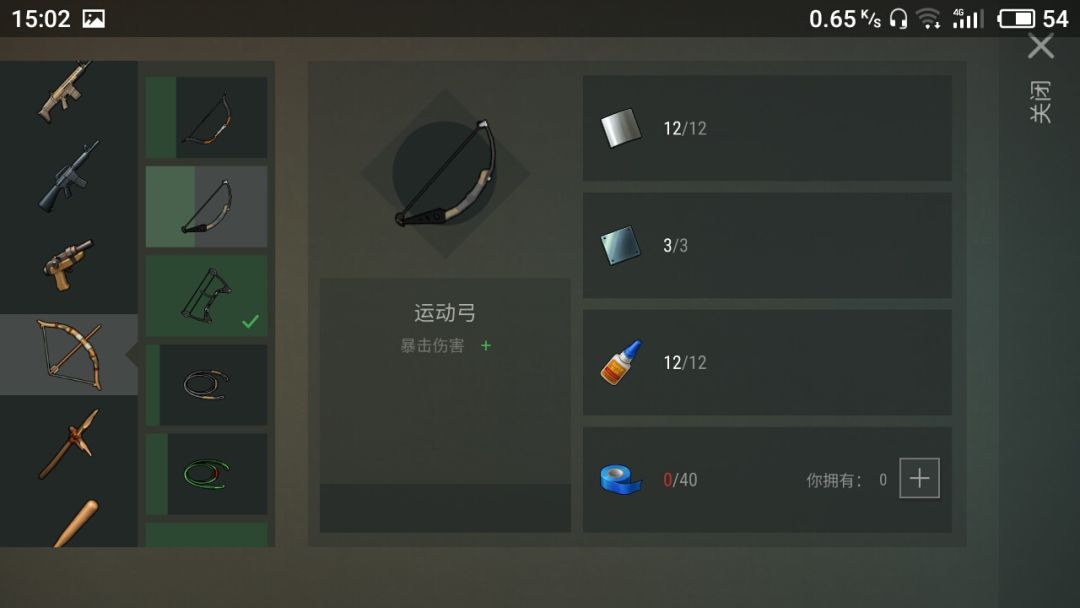1080x608 pixels.
Task: Open the image notification in status bar
Action: [x=94, y=19]
